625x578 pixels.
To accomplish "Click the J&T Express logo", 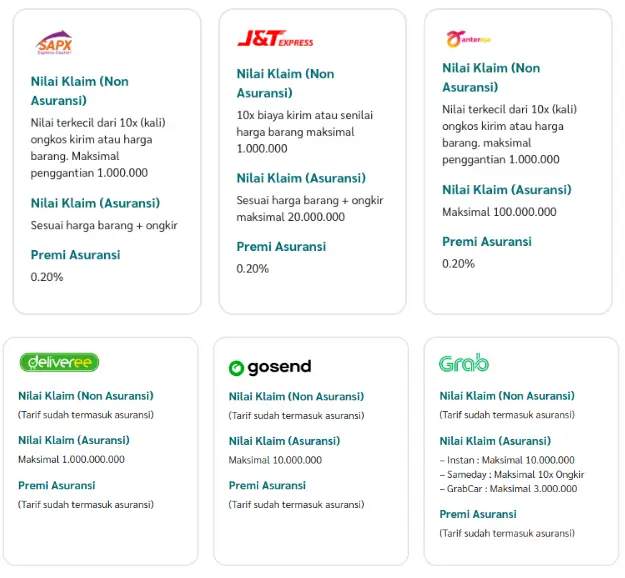I will (x=275, y=39).
